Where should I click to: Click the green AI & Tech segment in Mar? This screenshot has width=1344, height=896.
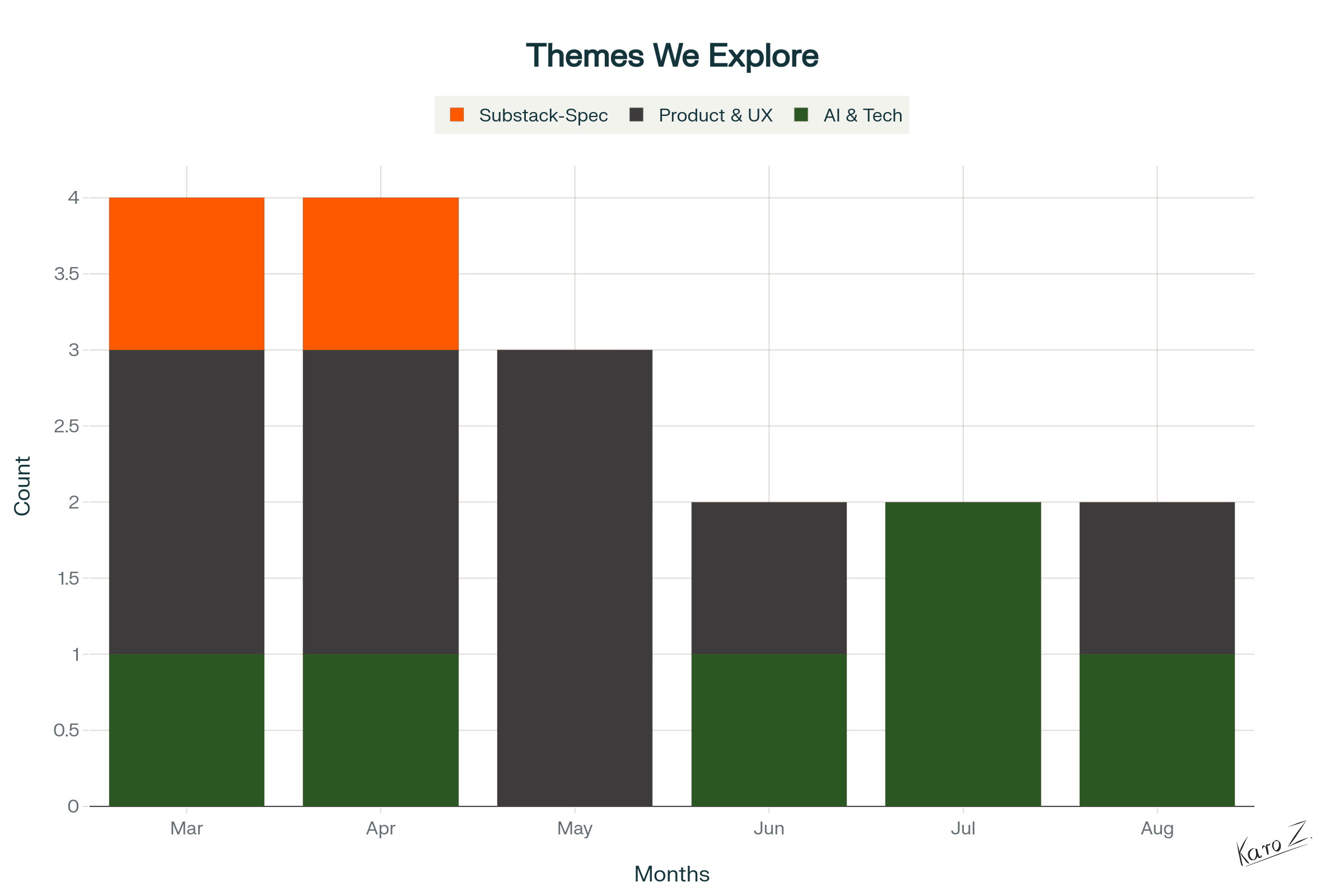186,730
